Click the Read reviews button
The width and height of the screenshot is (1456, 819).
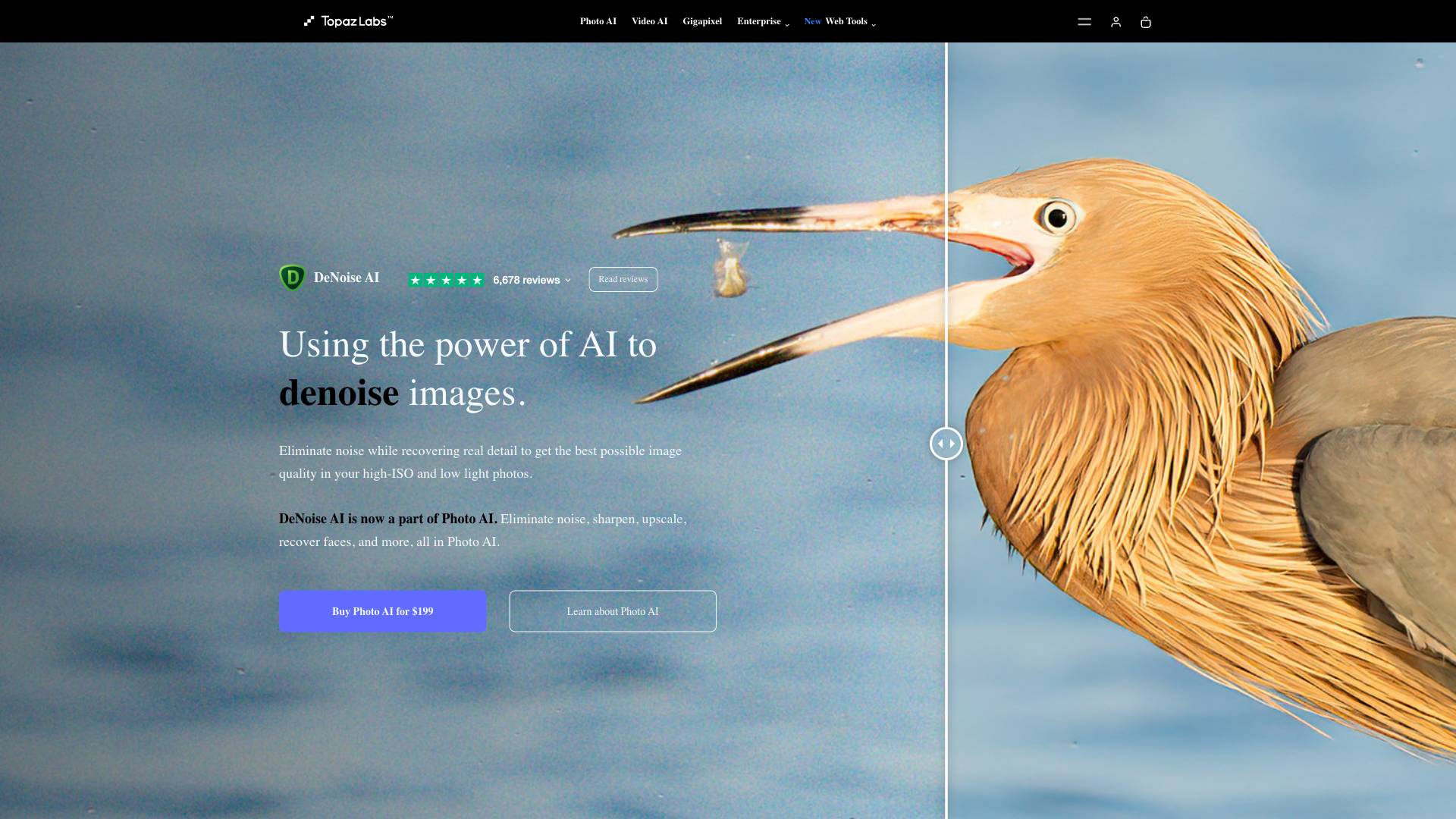click(x=623, y=279)
